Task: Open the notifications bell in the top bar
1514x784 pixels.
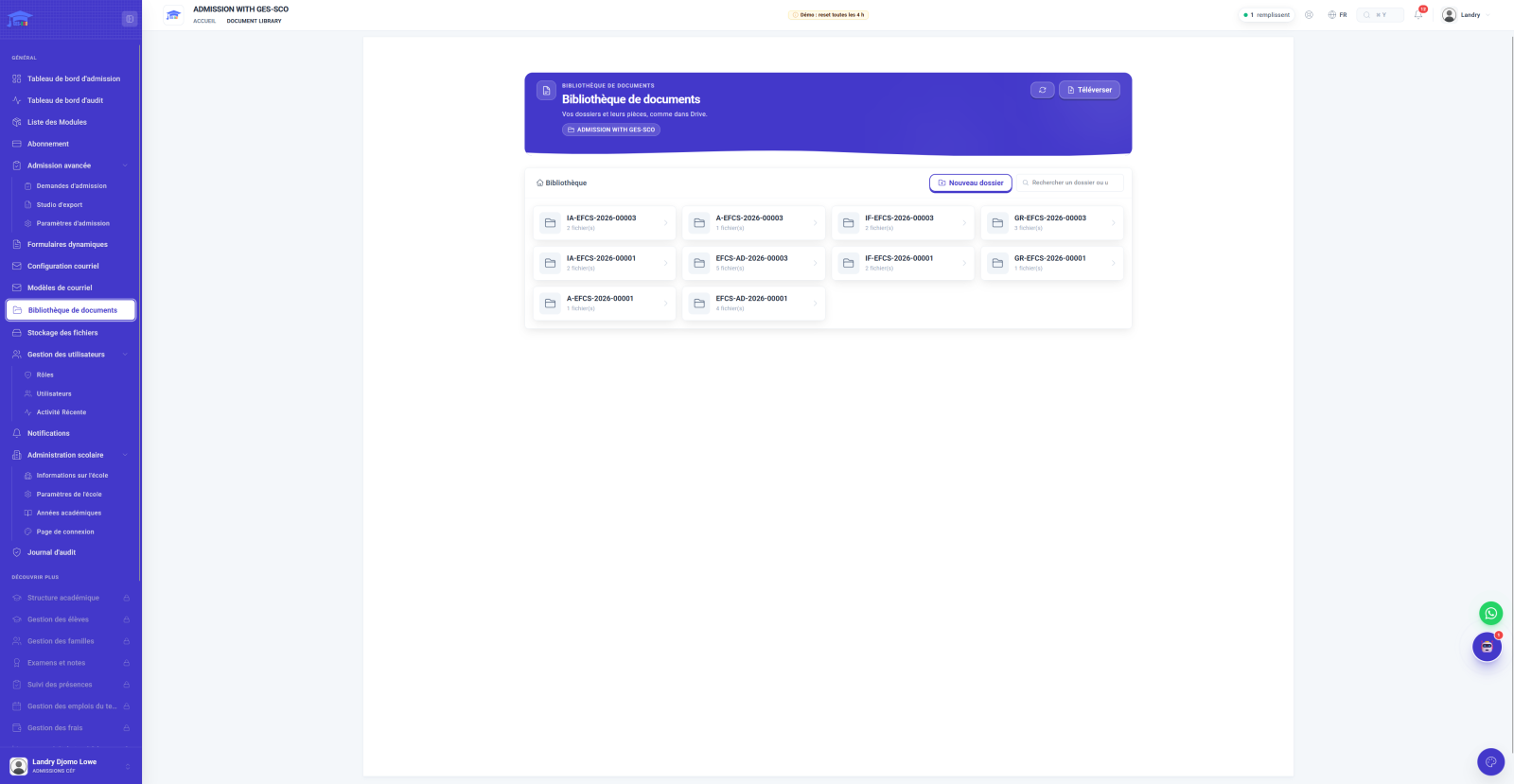Action: coord(1418,14)
